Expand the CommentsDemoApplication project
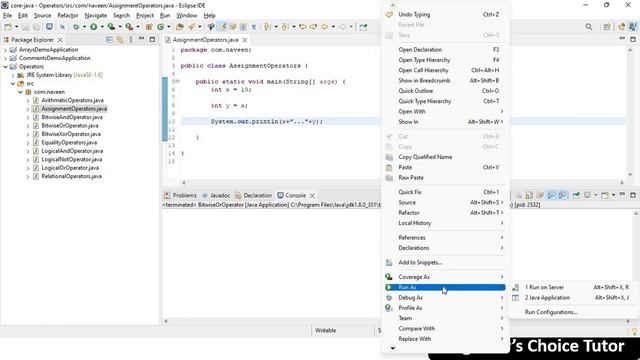The image size is (640, 360). [x=5, y=58]
